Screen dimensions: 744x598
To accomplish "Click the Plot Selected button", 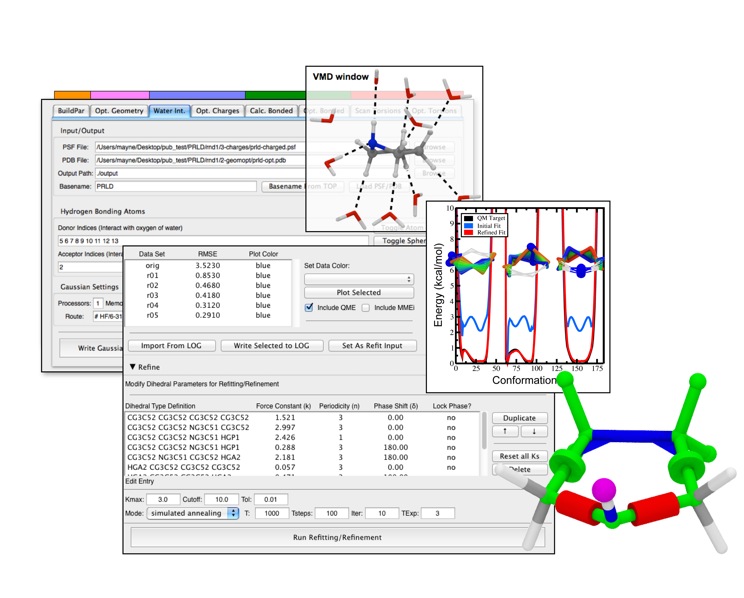I will [x=358, y=293].
